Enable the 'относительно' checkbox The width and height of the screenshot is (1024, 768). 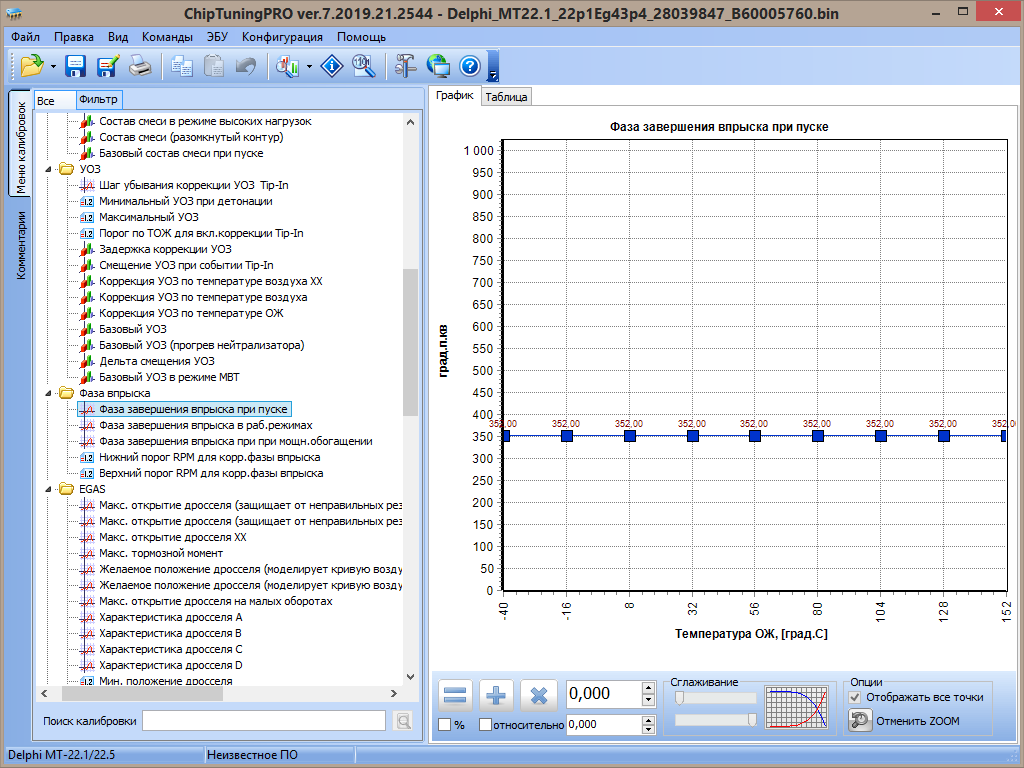(x=486, y=724)
